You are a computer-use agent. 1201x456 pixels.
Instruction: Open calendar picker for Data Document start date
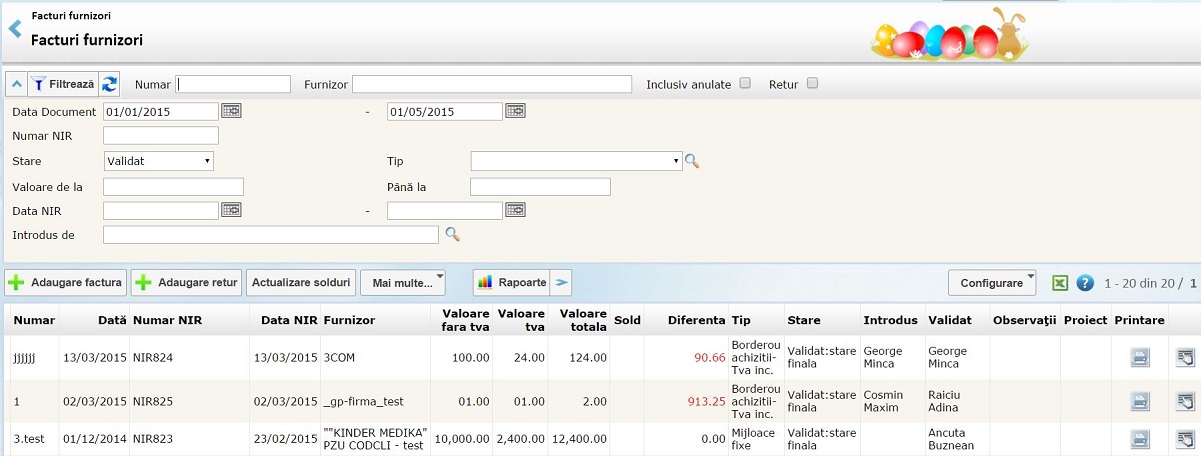coord(231,111)
